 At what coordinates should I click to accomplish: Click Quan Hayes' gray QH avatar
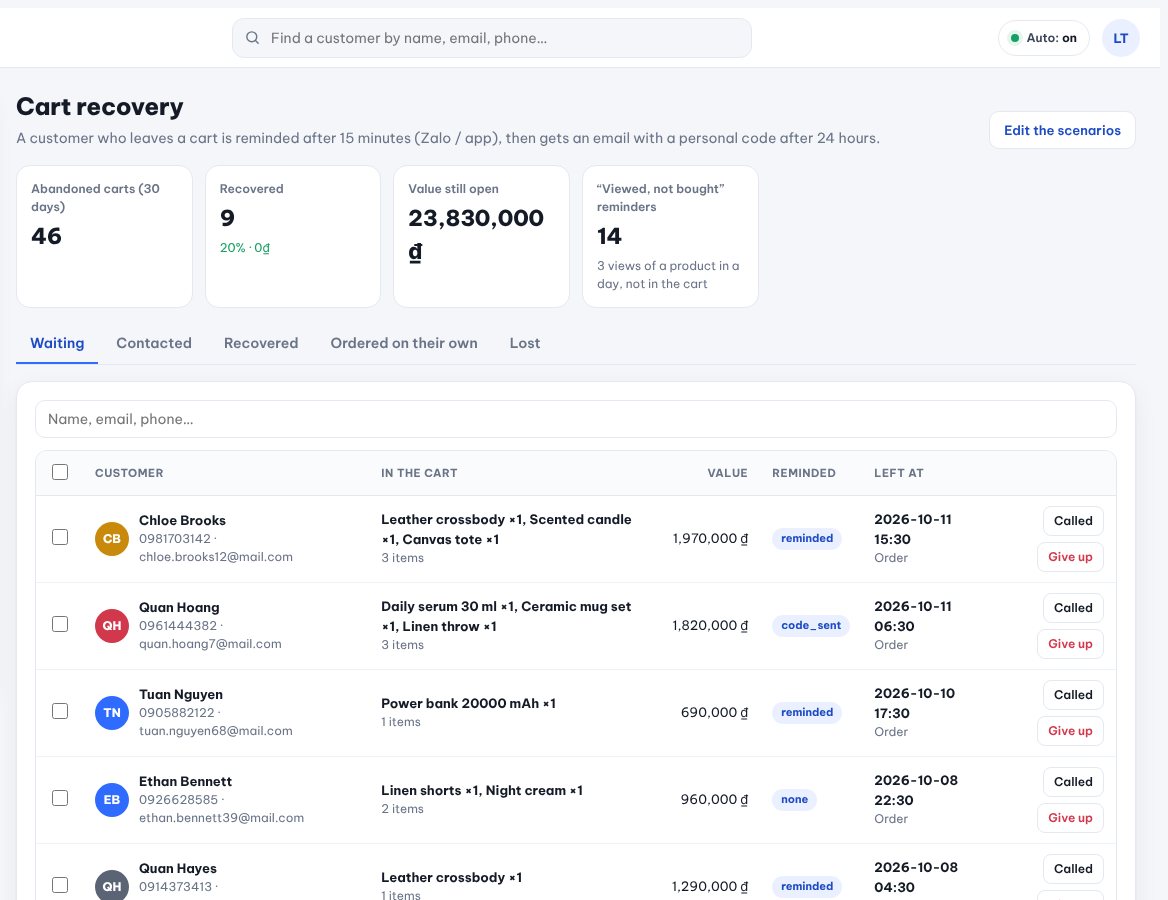pos(112,886)
